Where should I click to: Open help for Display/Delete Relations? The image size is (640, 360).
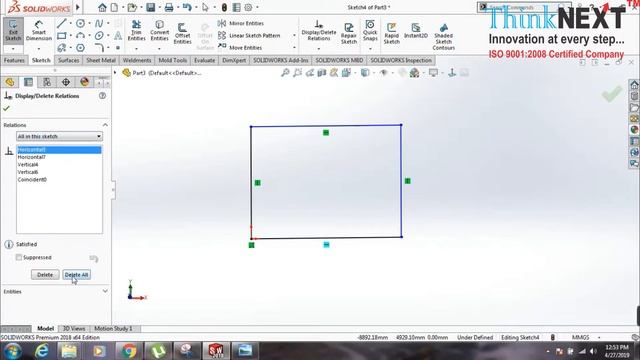pos(102,96)
